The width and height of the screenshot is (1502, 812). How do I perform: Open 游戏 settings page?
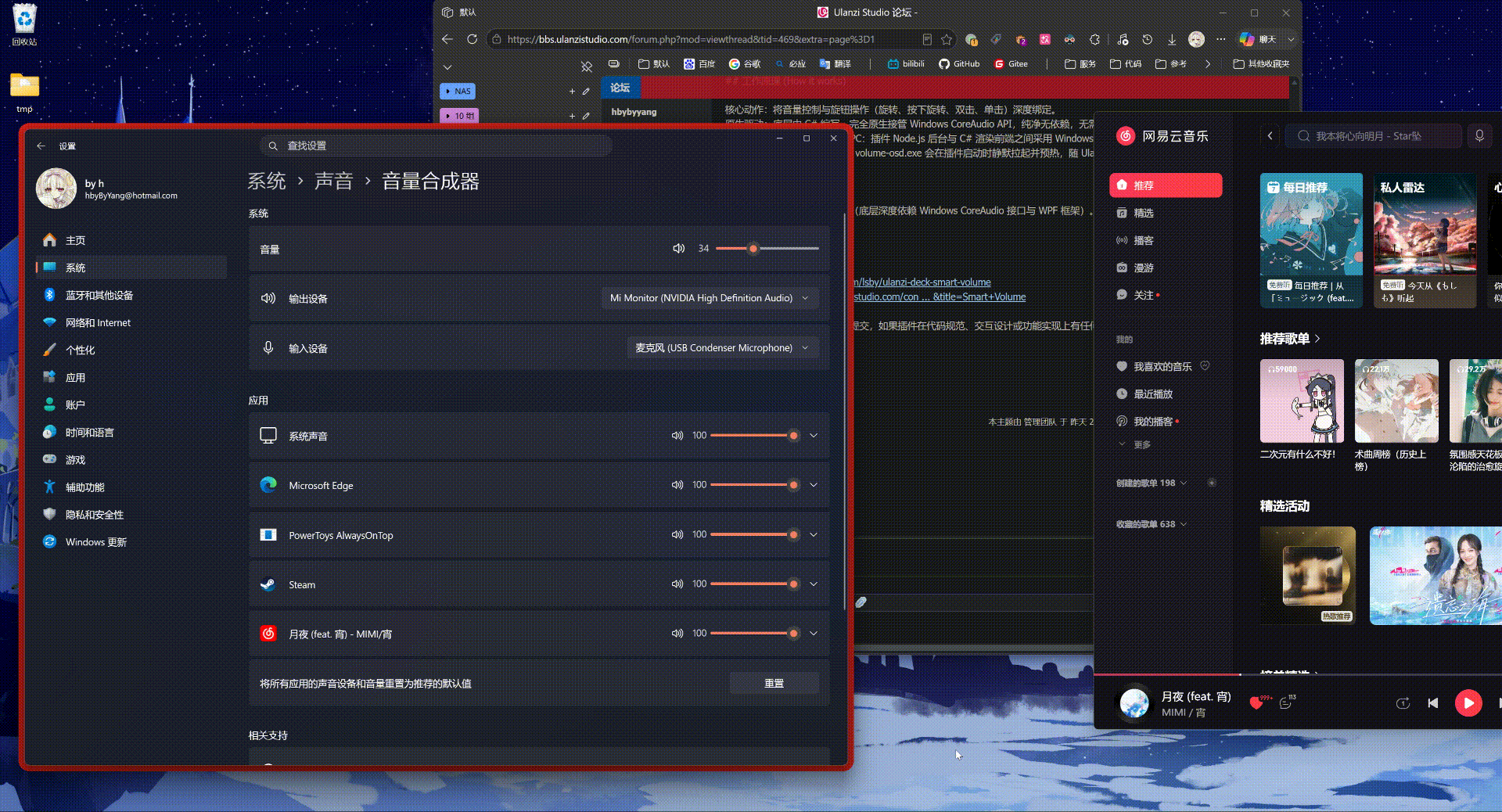pyautogui.click(x=131, y=460)
